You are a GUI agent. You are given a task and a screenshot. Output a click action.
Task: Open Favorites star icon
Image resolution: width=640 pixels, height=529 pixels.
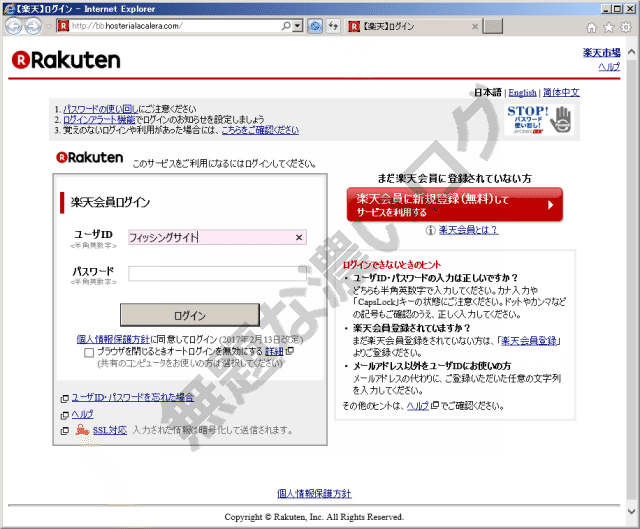[x=609, y=27]
